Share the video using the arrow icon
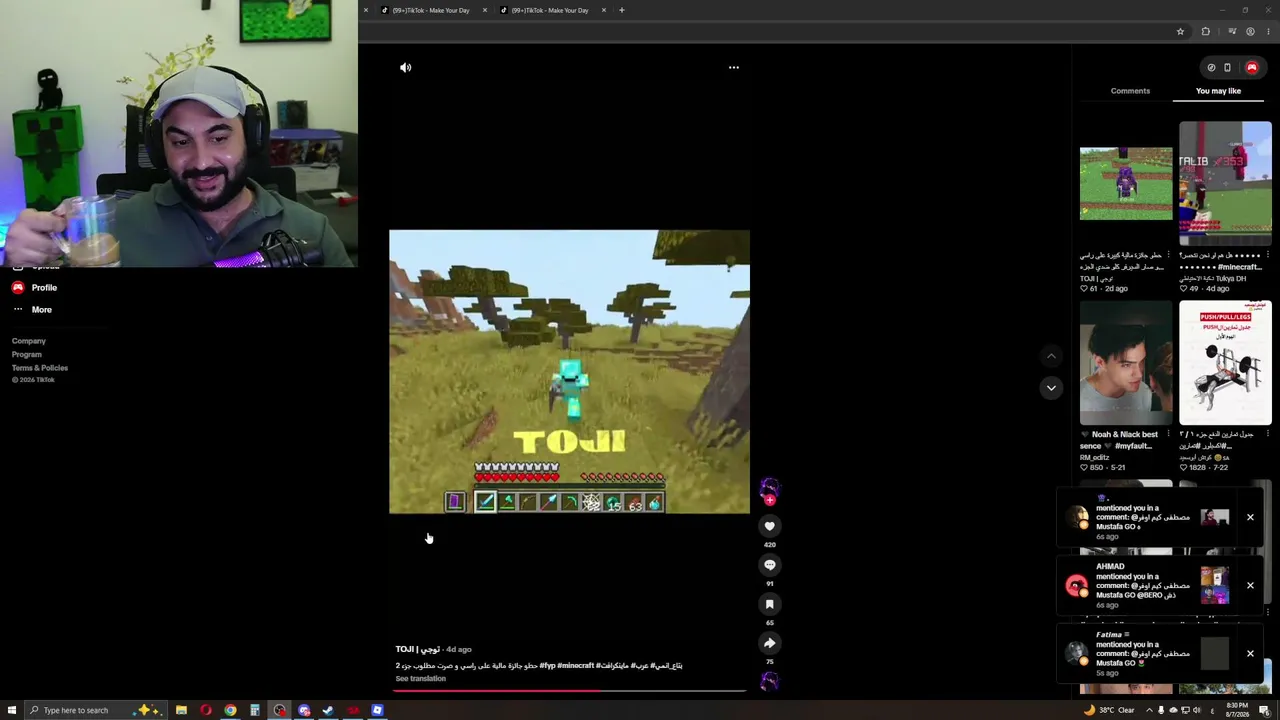The image size is (1280, 720). pos(769,643)
